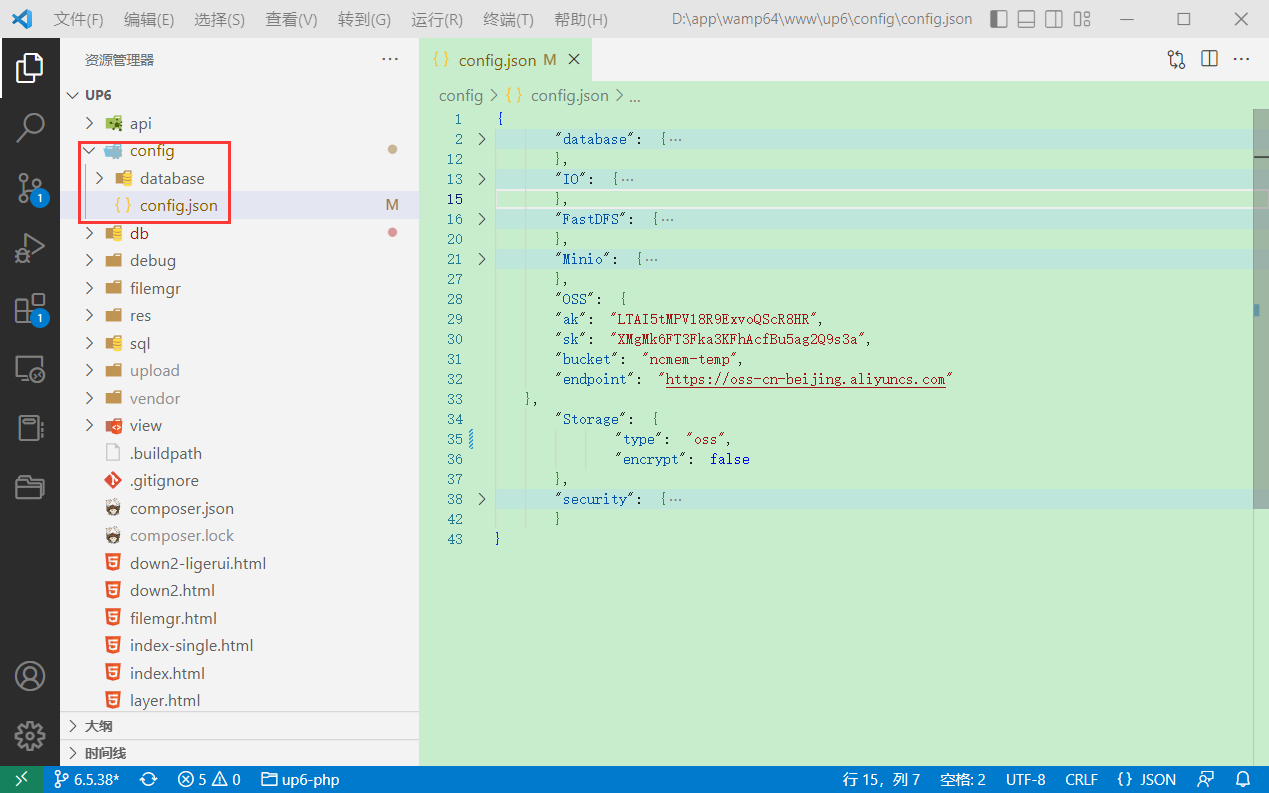Open the 文件(F) menu

click(x=79, y=19)
